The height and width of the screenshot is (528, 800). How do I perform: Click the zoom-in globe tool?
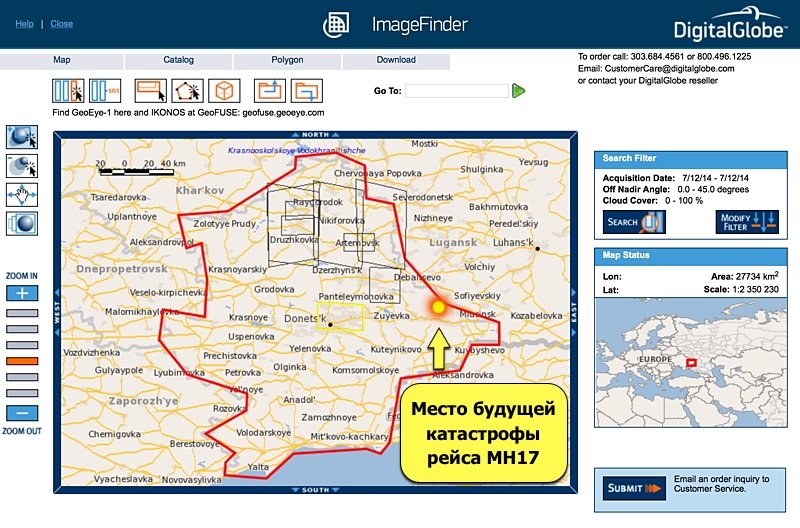point(22,136)
